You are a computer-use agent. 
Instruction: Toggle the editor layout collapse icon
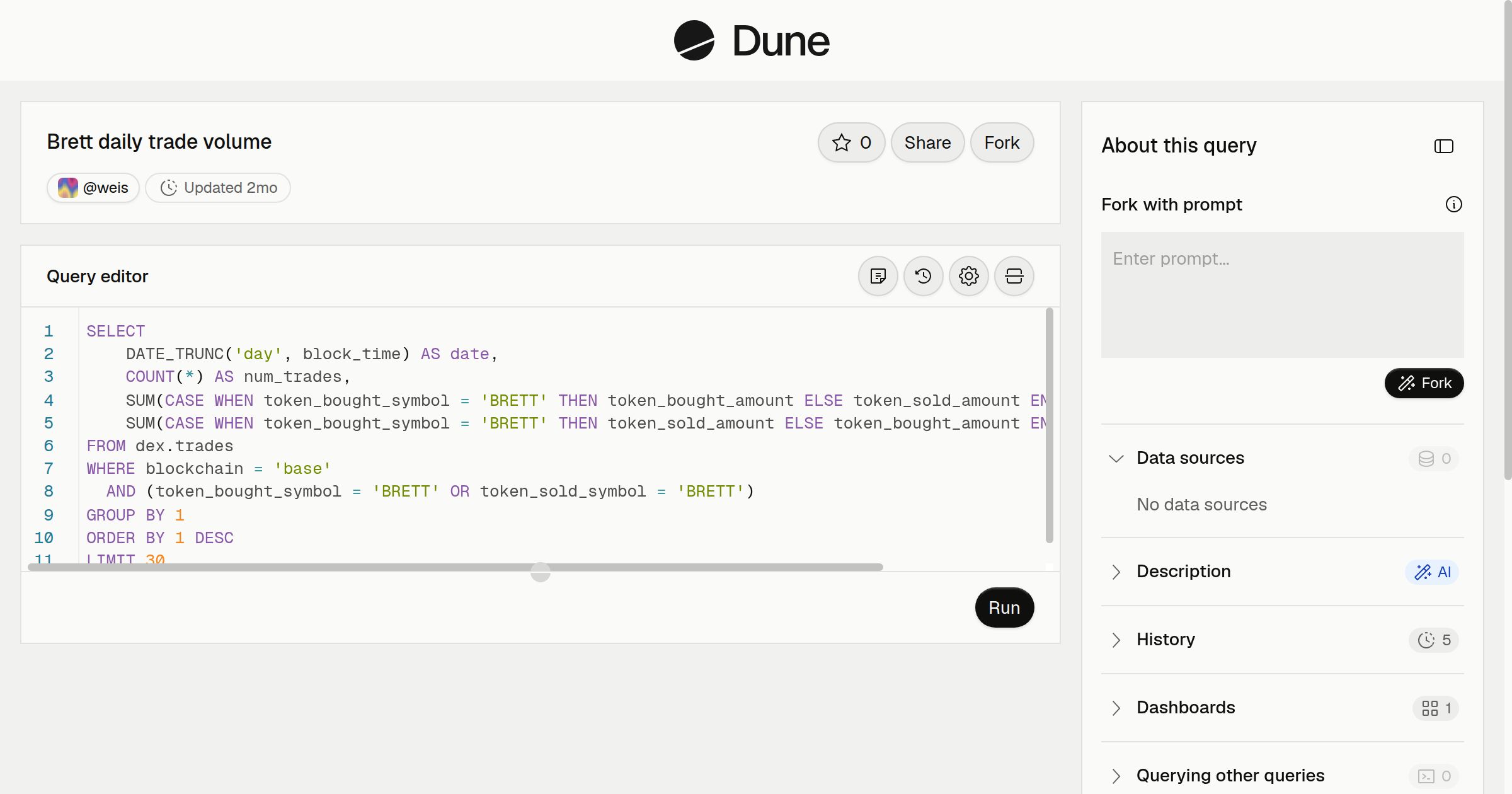(1014, 276)
